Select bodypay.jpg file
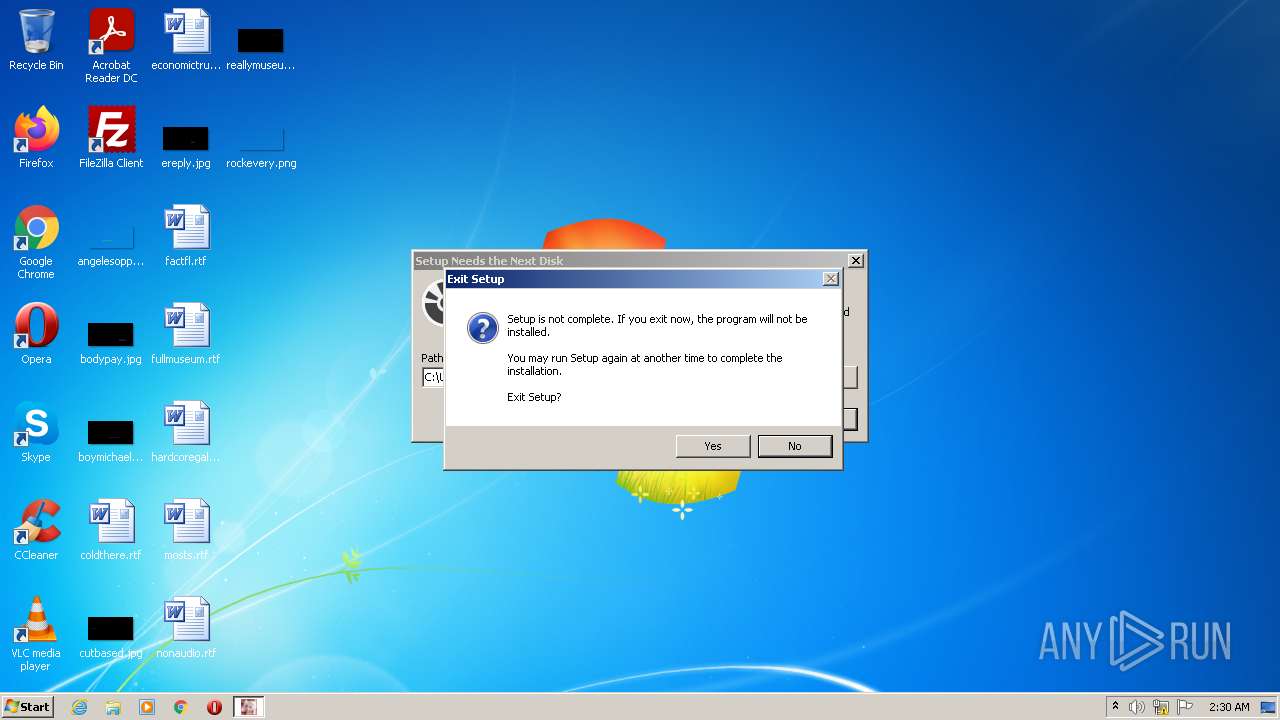 point(111,342)
